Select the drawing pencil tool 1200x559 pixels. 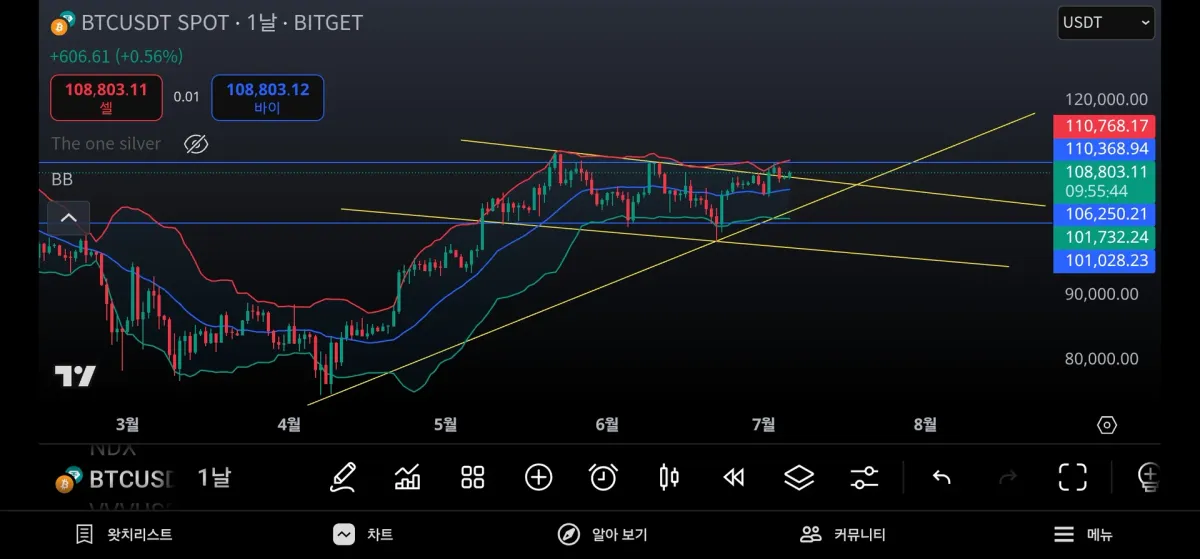343,477
